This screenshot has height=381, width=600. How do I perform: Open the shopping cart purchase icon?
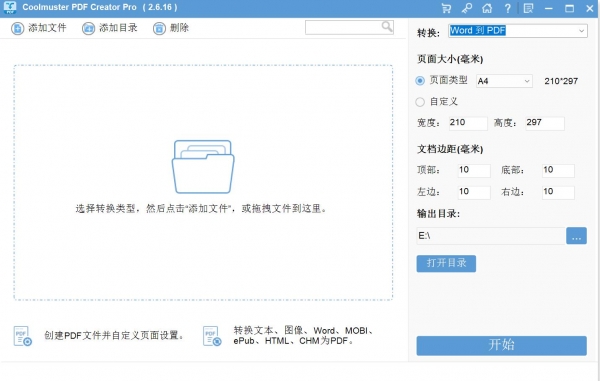[x=446, y=8]
